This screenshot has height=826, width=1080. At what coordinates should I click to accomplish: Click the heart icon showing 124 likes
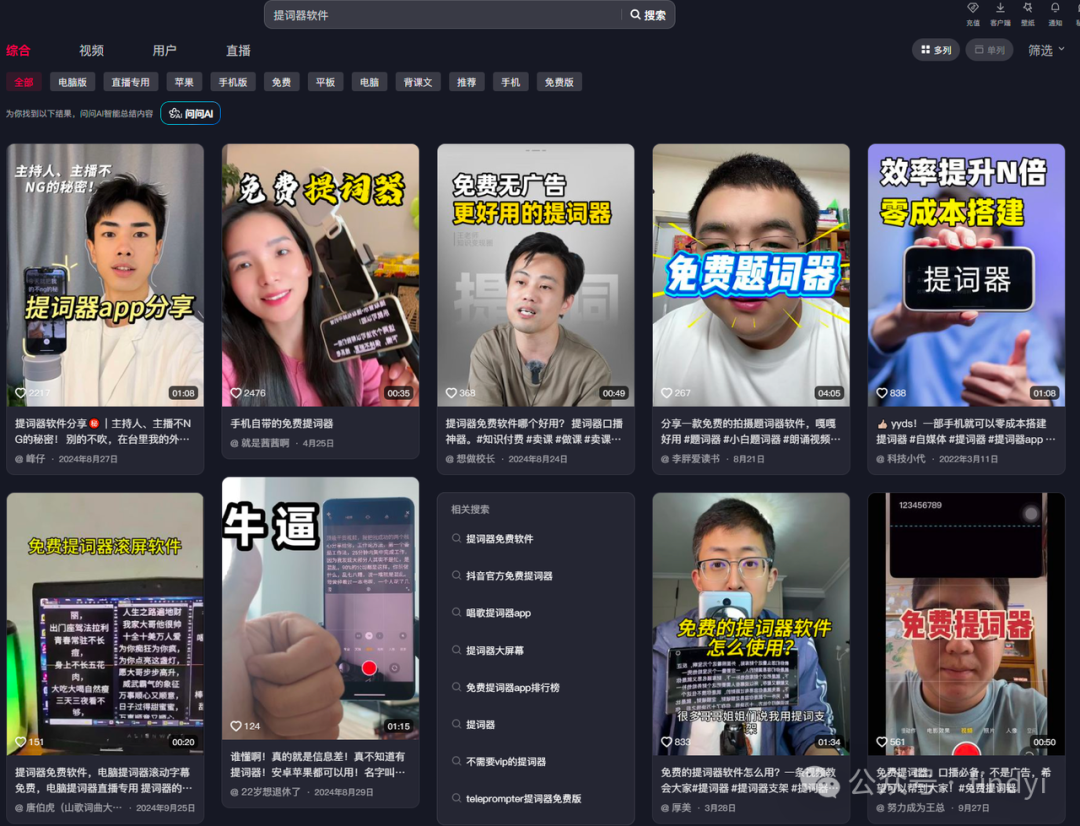point(236,726)
